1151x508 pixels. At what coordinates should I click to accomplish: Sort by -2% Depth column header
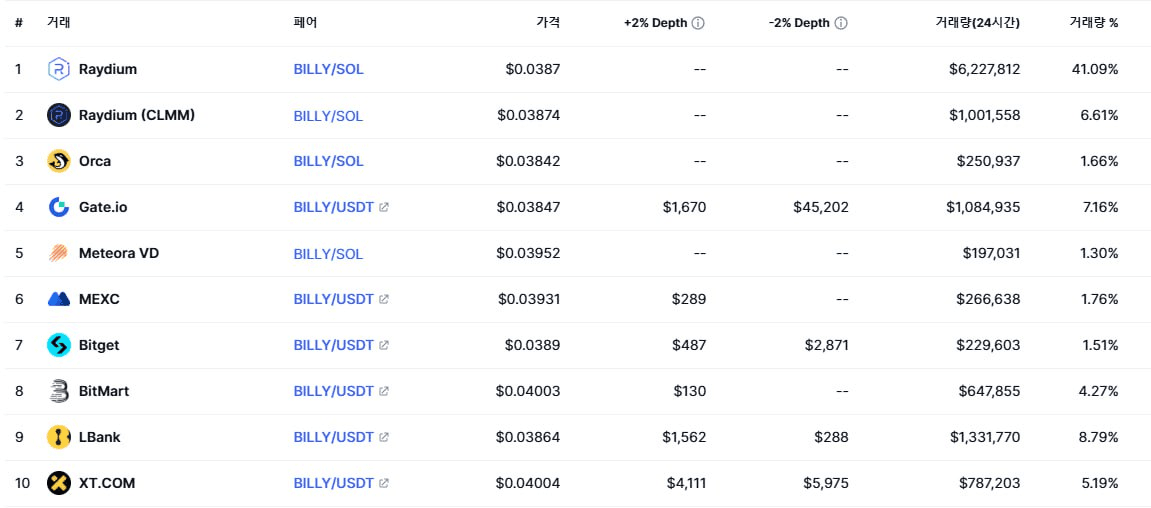pos(799,23)
